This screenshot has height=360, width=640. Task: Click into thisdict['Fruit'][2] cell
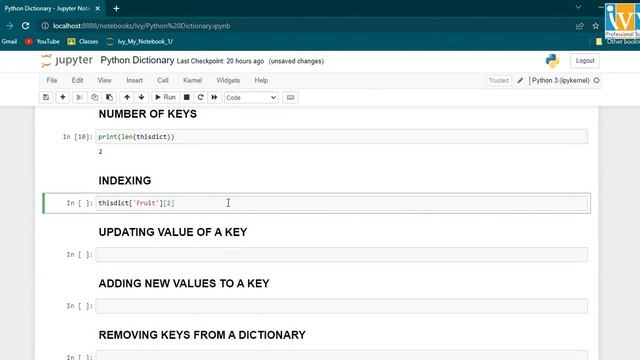click(x=342, y=203)
